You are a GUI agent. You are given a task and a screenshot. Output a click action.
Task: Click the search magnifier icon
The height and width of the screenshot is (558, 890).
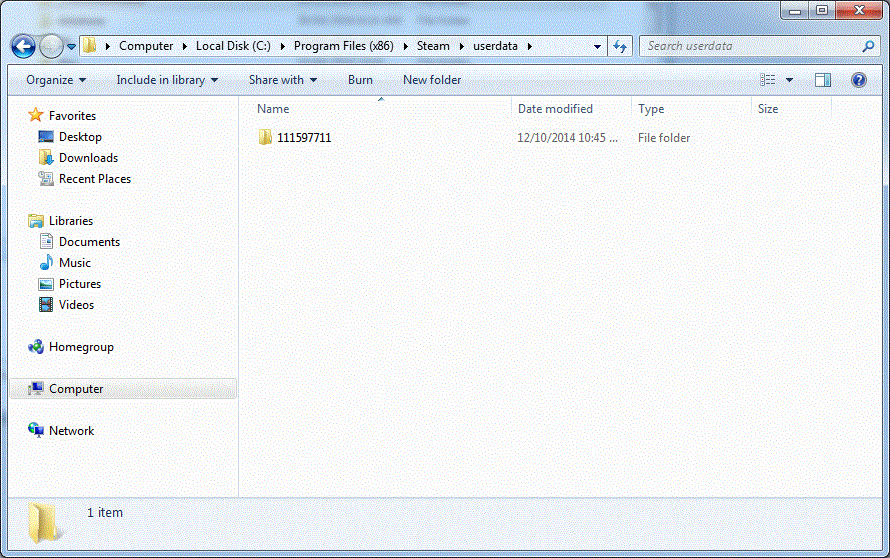(x=867, y=46)
